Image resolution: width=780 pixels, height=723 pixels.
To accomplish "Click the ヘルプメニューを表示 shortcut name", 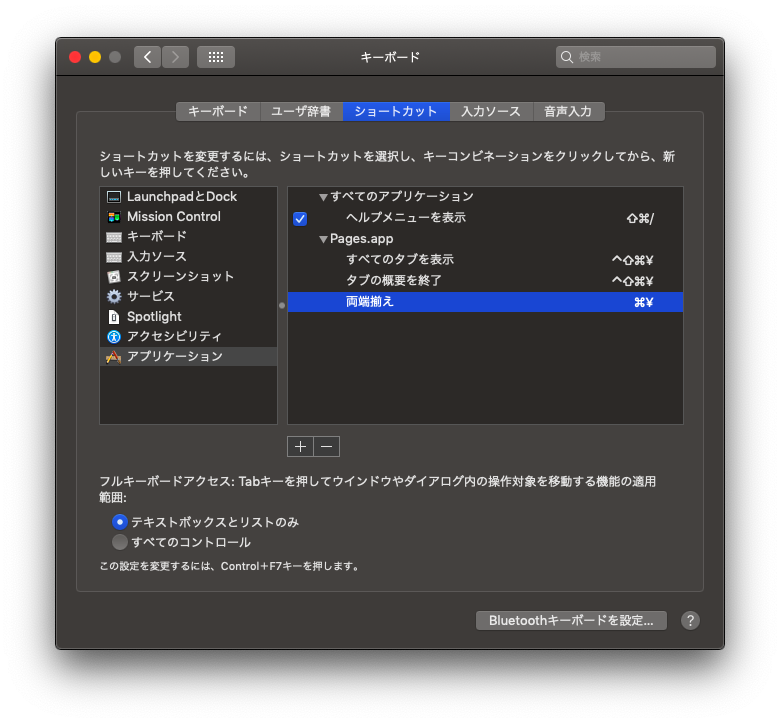I will (x=406, y=218).
